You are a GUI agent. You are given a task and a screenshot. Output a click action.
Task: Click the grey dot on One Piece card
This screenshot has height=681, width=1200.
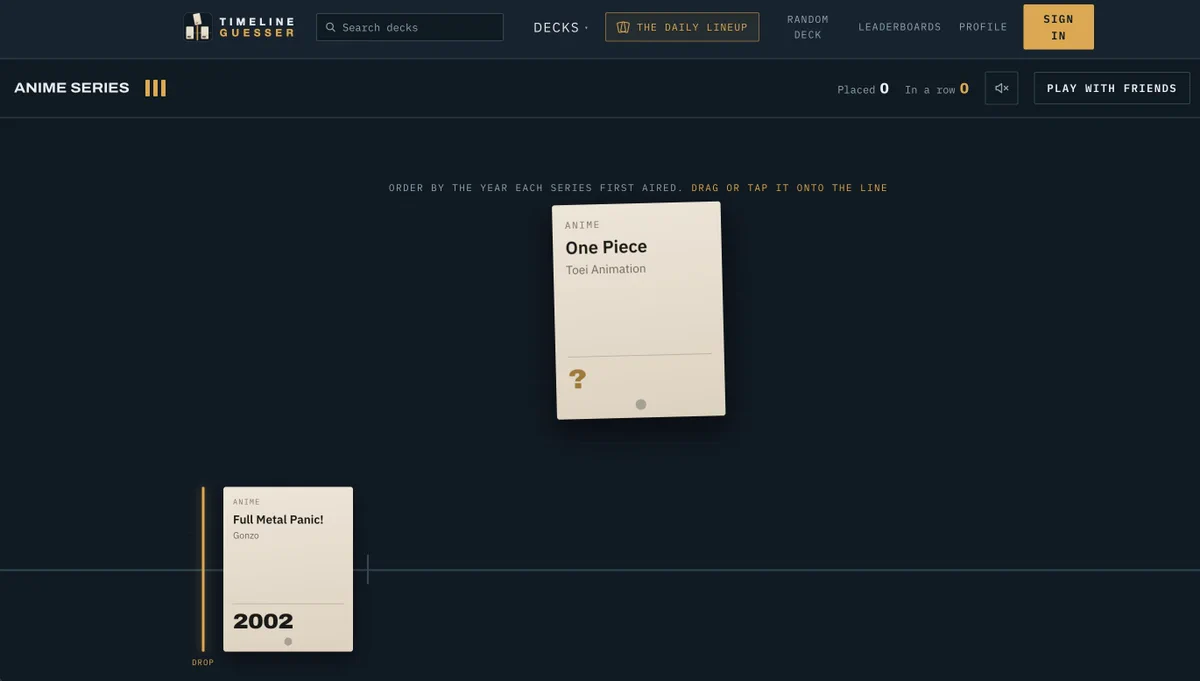click(641, 404)
